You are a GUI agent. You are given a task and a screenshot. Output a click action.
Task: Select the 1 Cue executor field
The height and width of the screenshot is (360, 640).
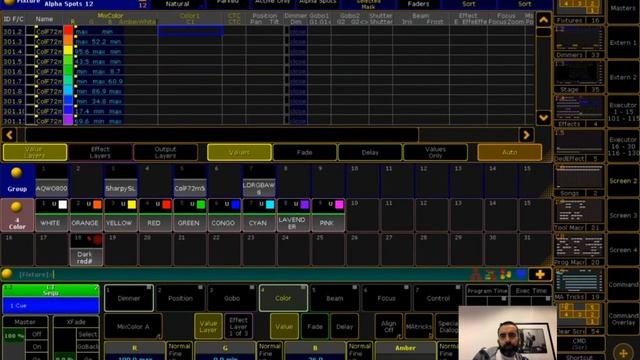51,305
